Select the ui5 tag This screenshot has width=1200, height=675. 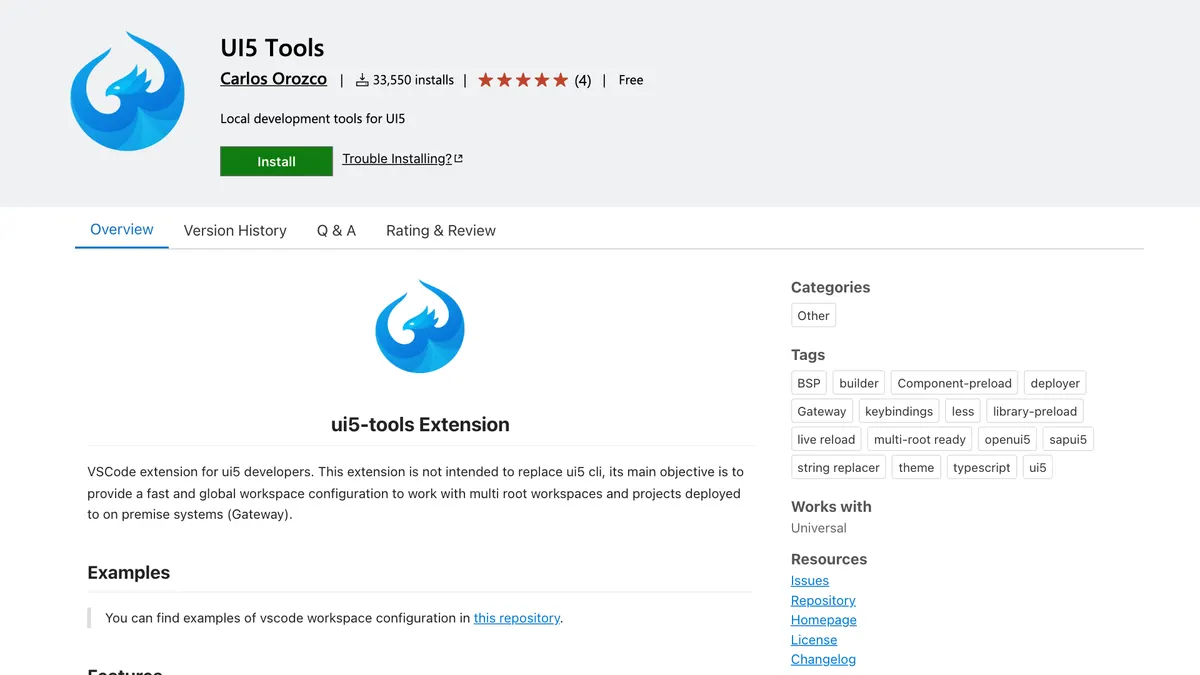[1038, 467]
